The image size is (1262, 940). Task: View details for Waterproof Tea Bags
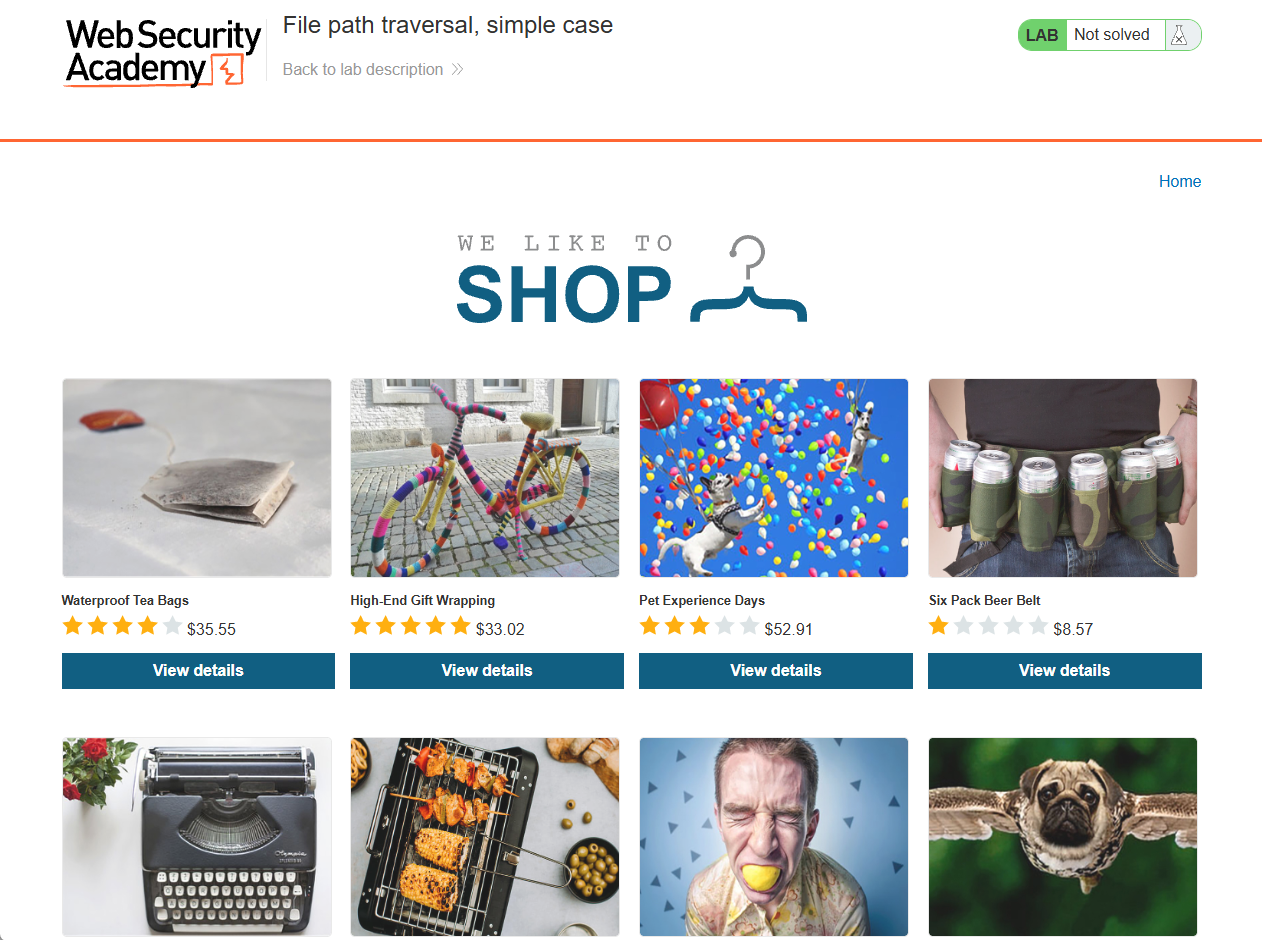[x=198, y=671]
